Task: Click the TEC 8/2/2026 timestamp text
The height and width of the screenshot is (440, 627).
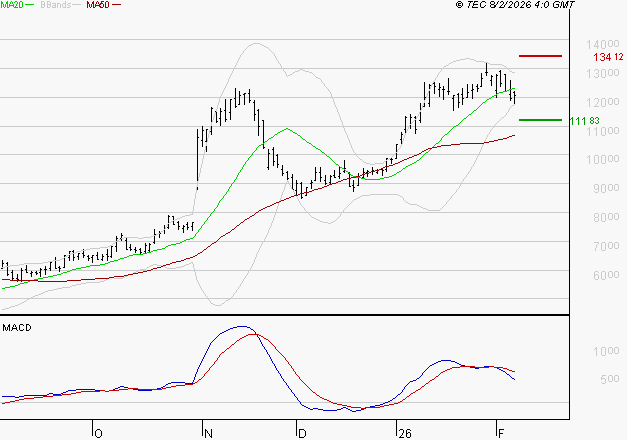Action: coord(515,5)
